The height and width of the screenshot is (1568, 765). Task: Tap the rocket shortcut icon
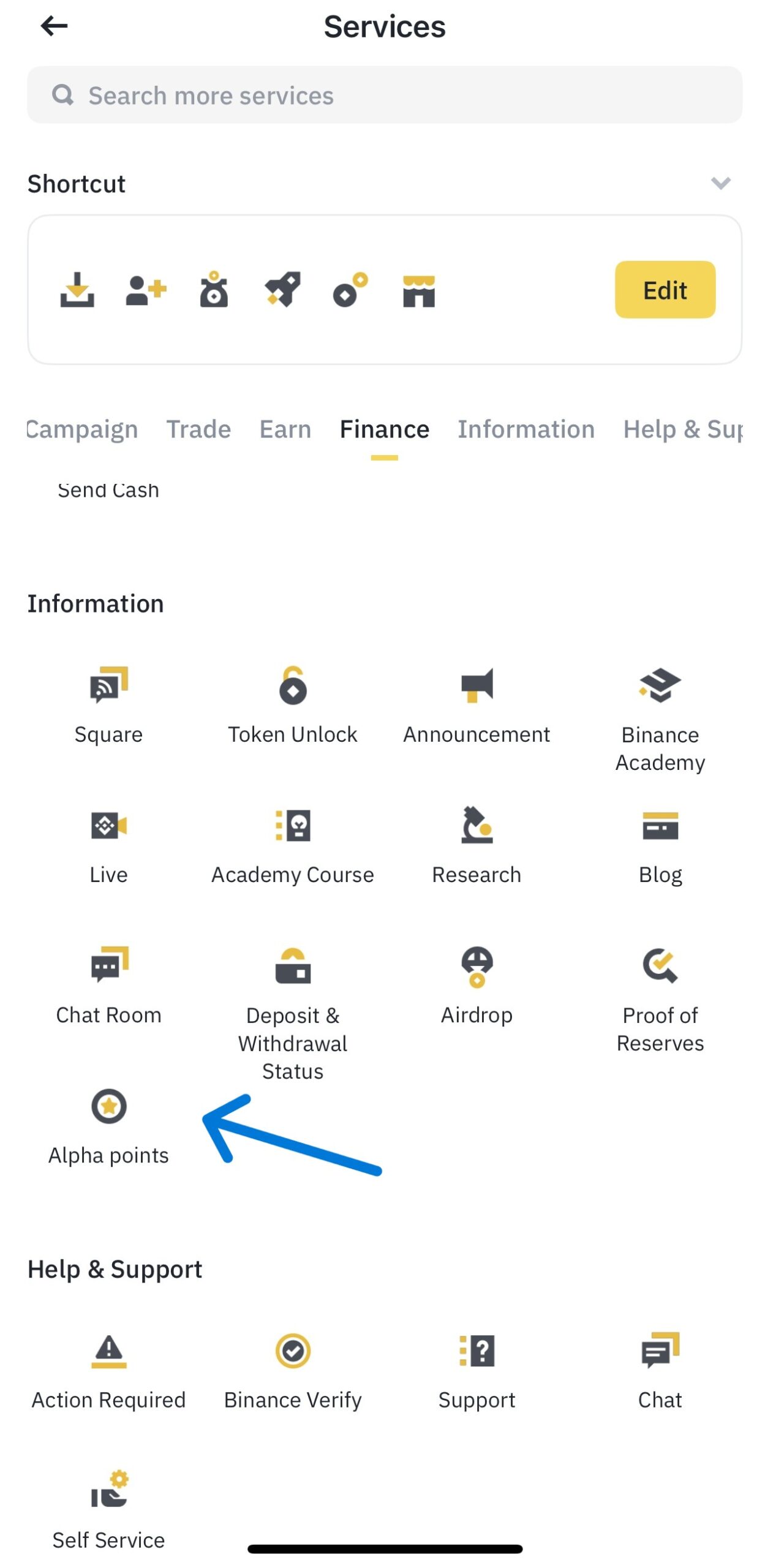pos(282,289)
